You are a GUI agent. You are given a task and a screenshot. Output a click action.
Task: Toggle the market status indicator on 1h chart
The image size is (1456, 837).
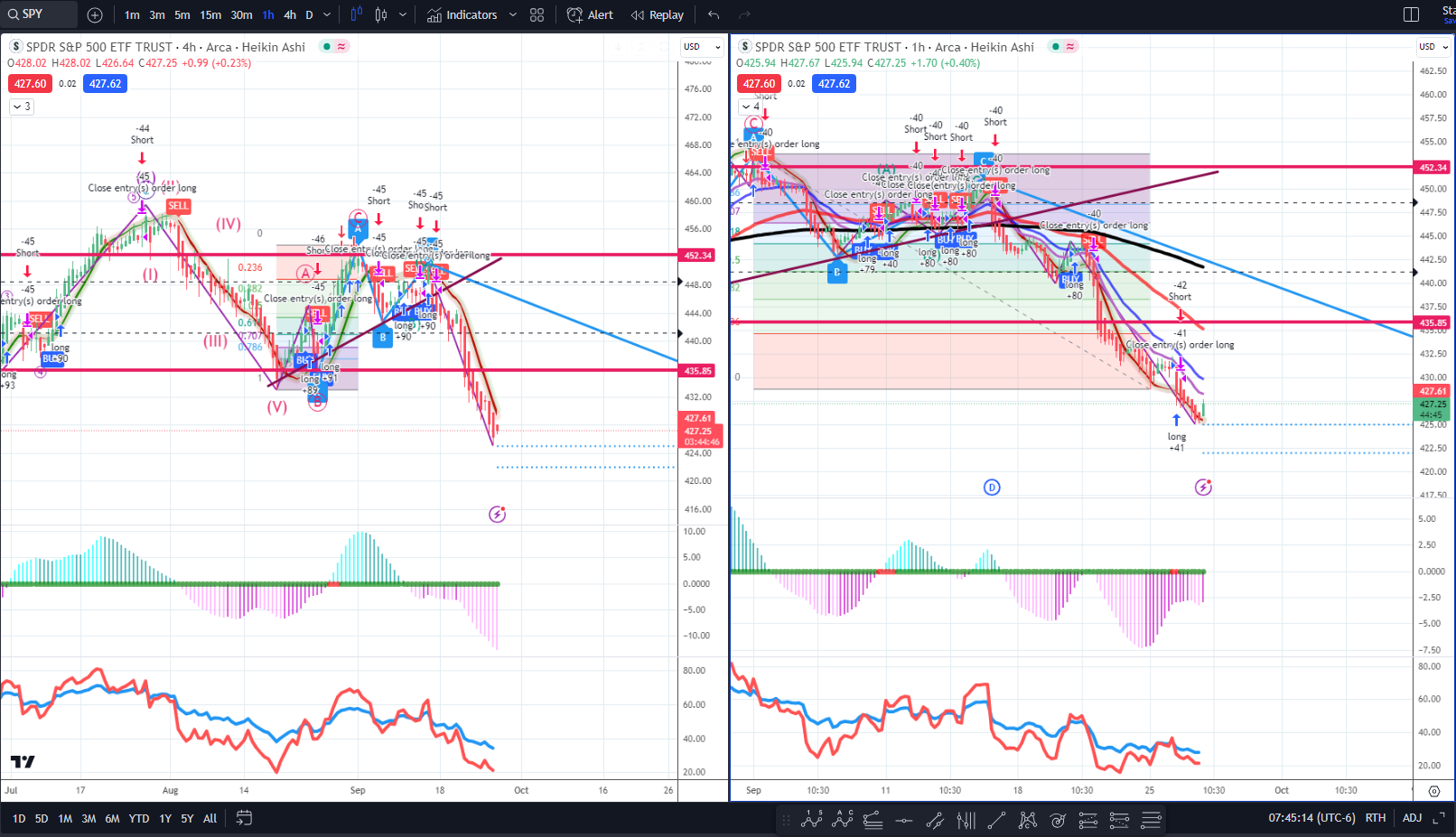[x=1055, y=47]
